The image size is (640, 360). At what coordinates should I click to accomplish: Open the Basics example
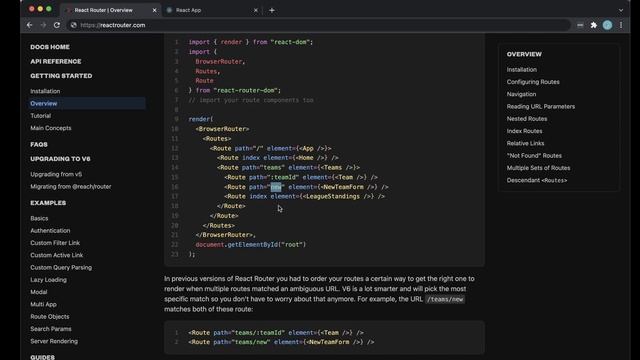click(39, 218)
